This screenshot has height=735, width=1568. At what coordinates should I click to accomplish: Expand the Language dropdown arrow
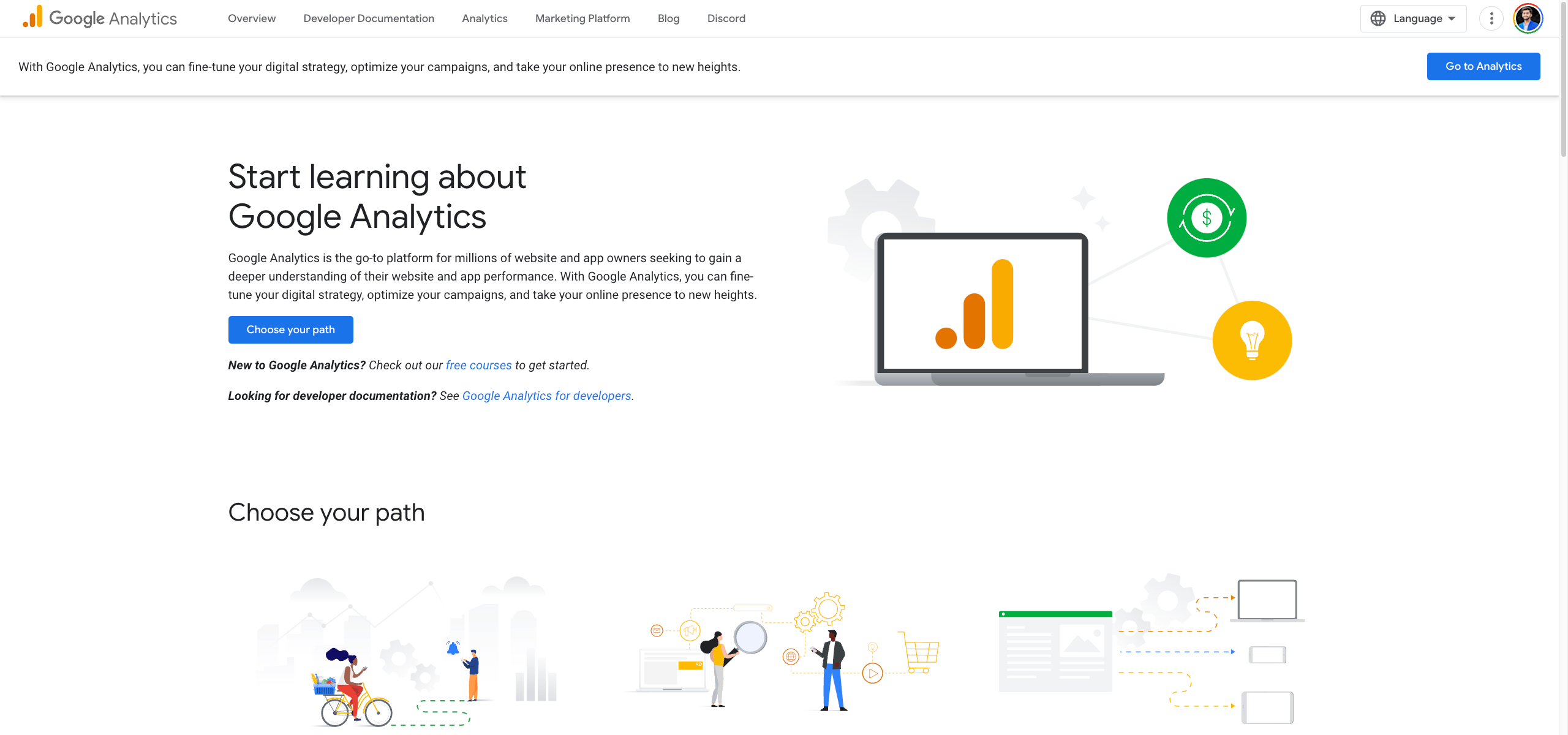pyautogui.click(x=1452, y=18)
